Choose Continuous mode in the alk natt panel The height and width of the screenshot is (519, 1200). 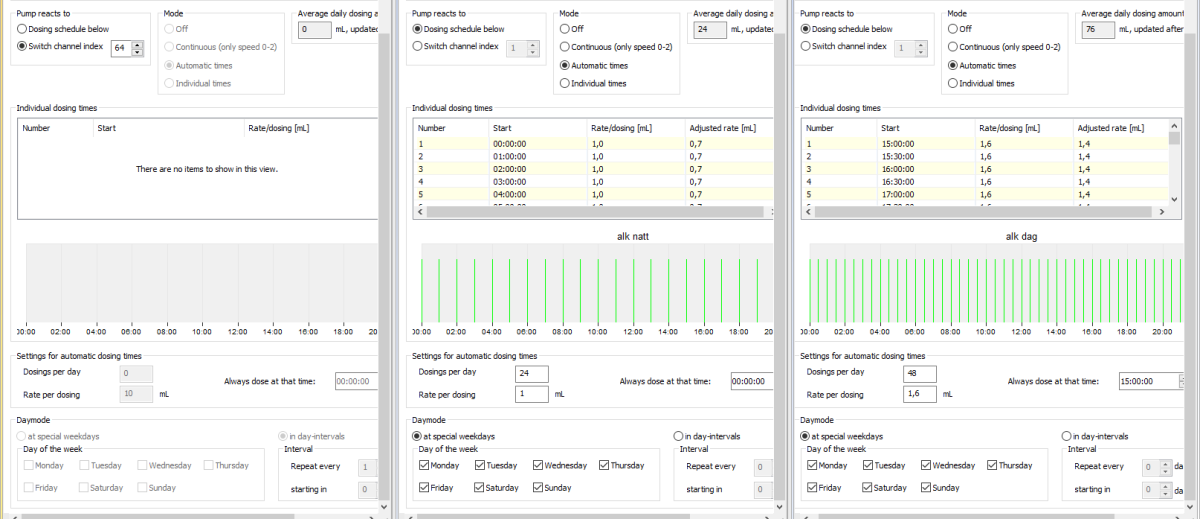[565, 47]
